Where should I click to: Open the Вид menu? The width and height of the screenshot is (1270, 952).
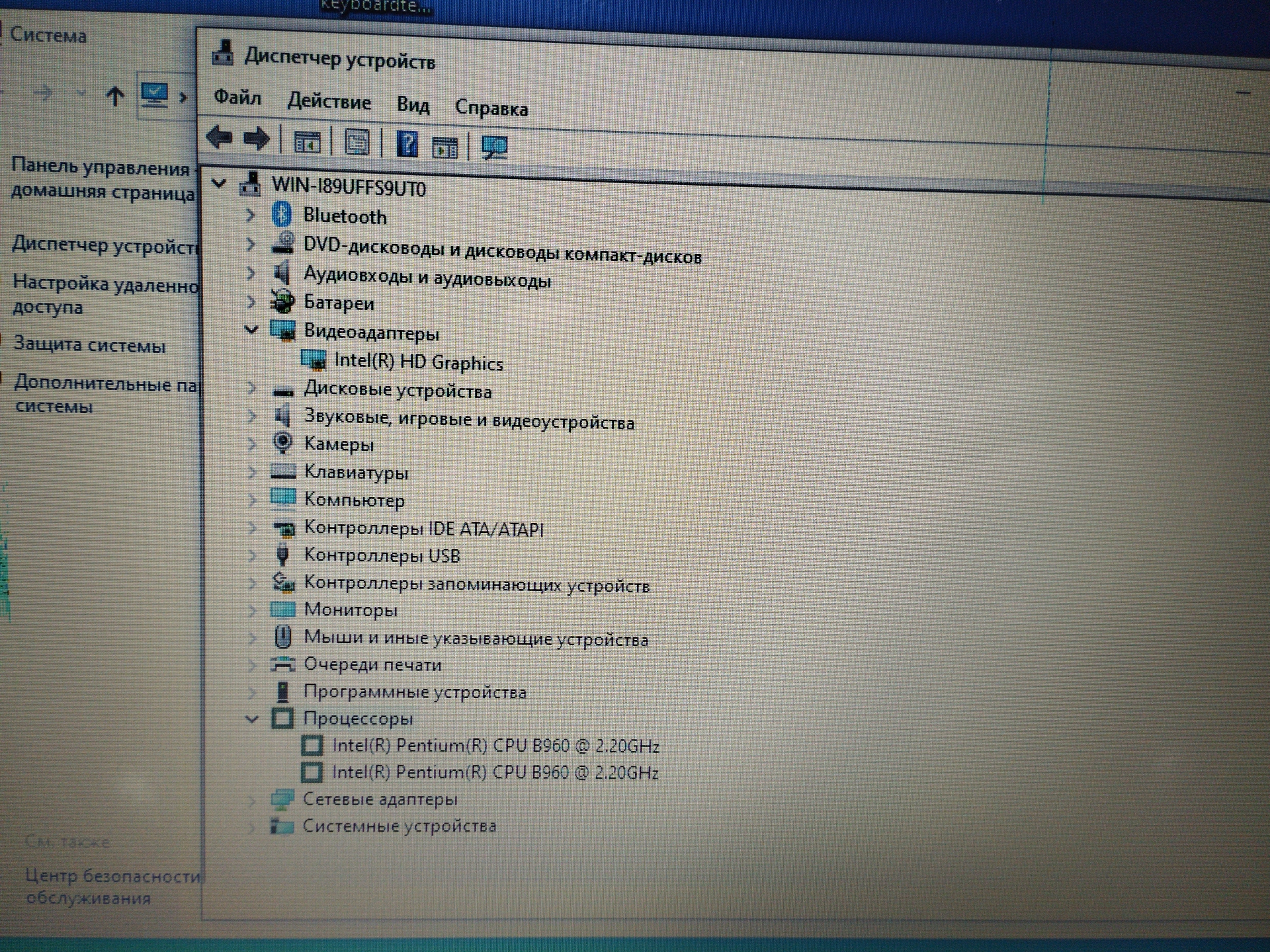coord(413,104)
